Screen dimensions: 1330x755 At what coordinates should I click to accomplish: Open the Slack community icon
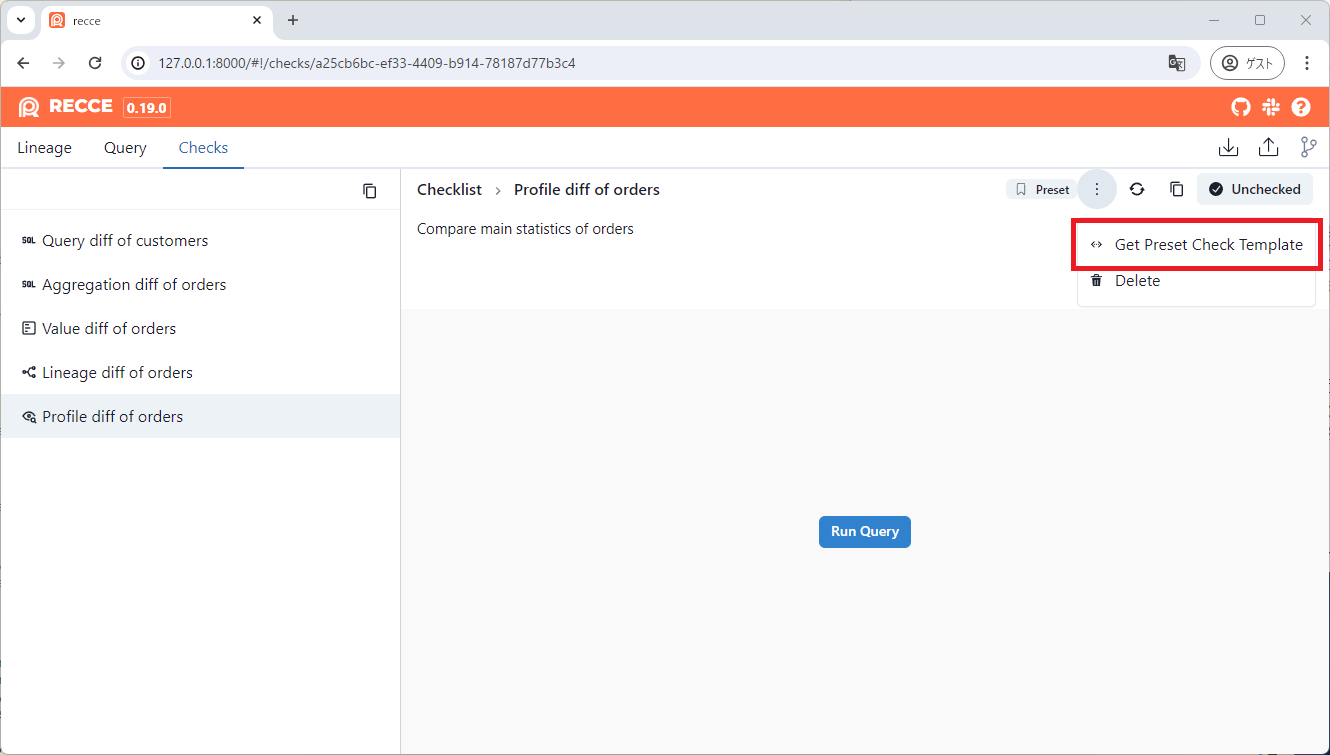pyautogui.click(x=1271, y=107)
